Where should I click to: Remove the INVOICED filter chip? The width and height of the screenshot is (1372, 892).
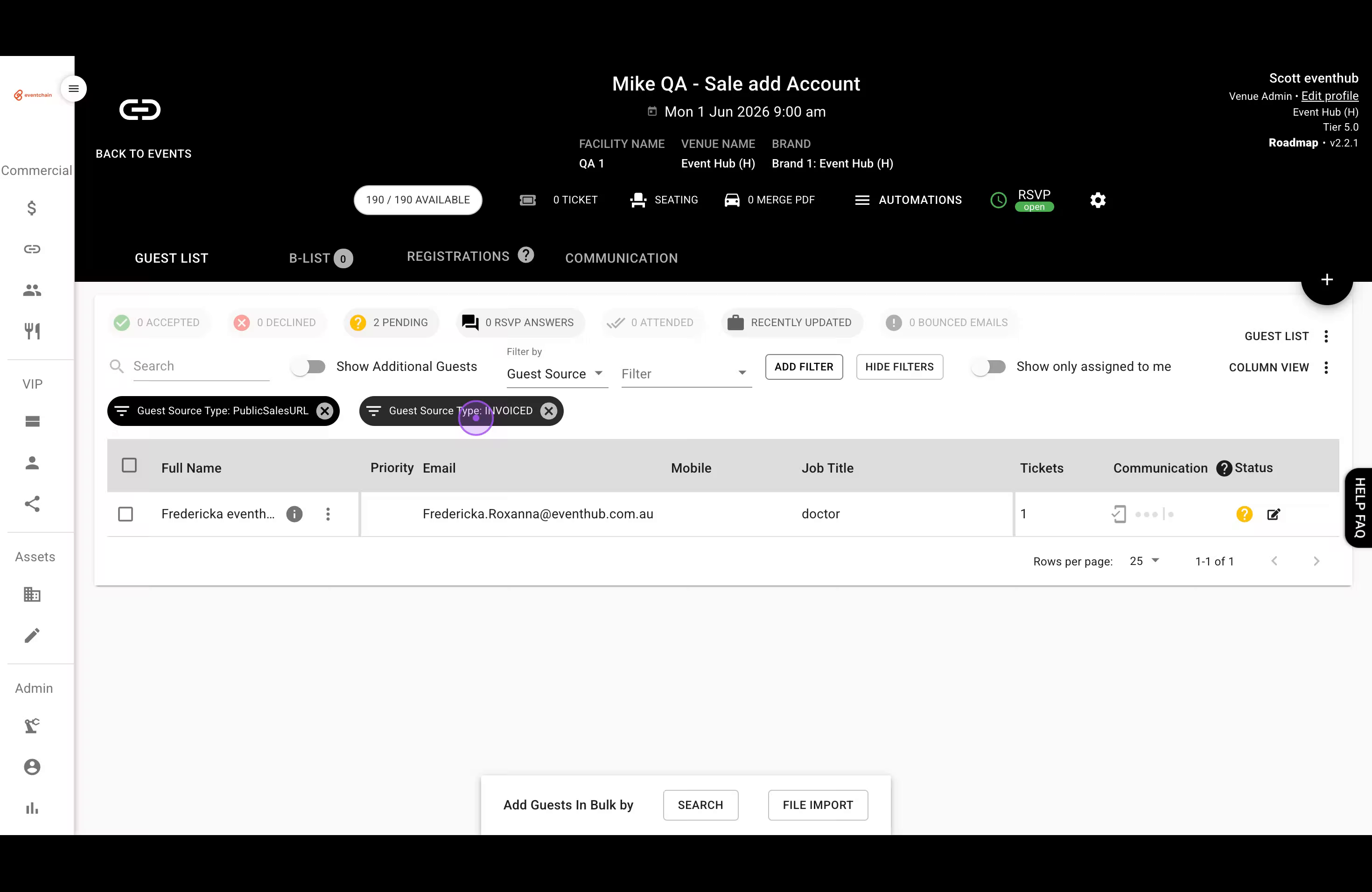coord(549,411)
